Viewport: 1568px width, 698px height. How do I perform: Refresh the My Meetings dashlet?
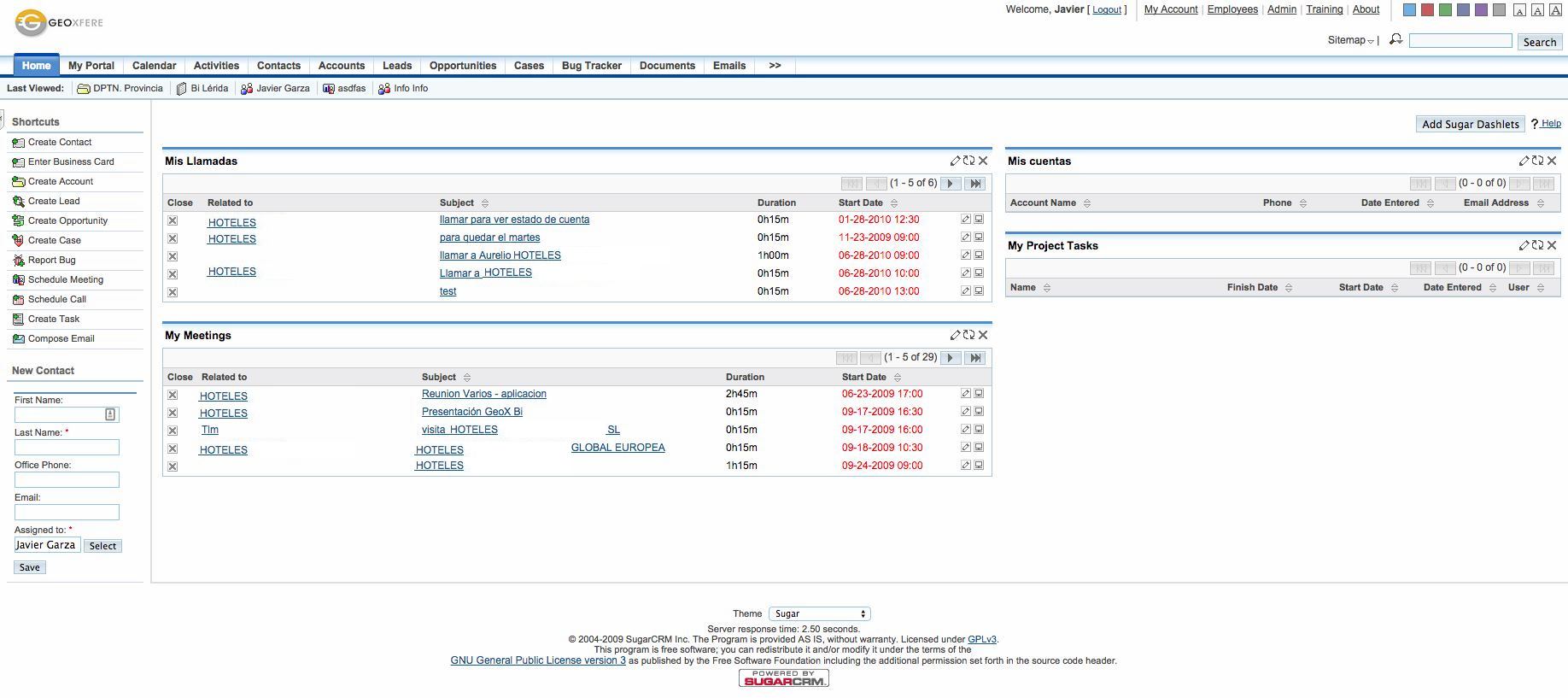[968, 335]
